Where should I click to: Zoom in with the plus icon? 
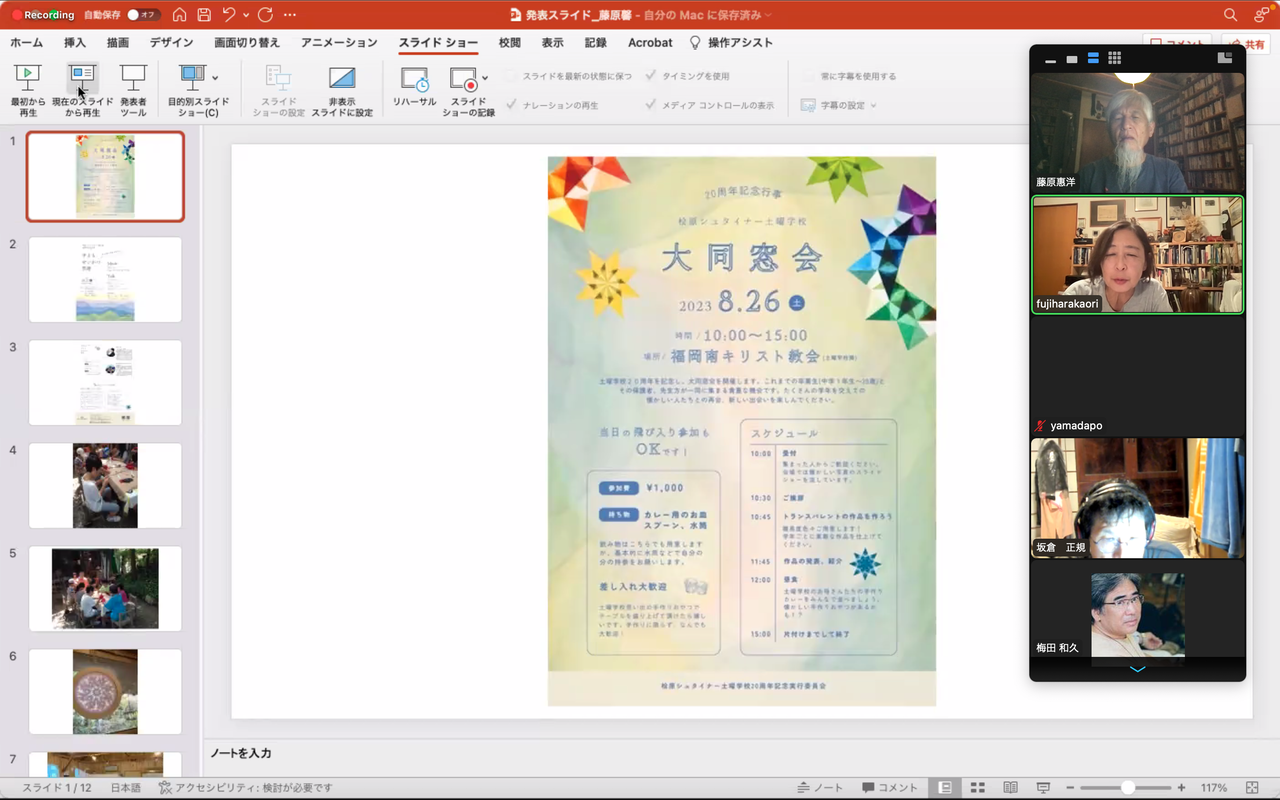pyautogui.click(x=1182, y=788)
